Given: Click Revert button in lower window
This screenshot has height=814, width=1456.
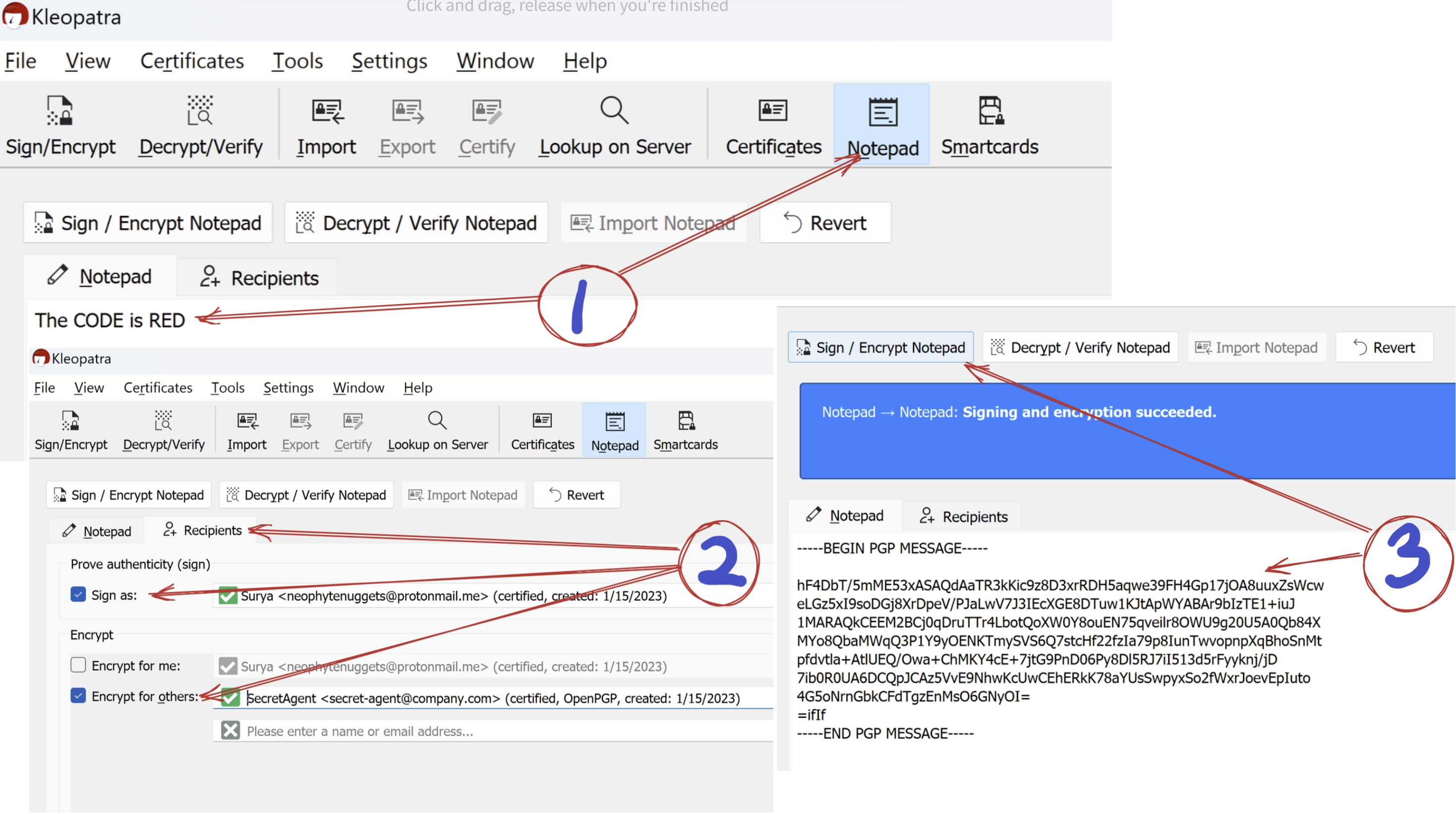Looking at the screenshot, I should coord(577,495).
